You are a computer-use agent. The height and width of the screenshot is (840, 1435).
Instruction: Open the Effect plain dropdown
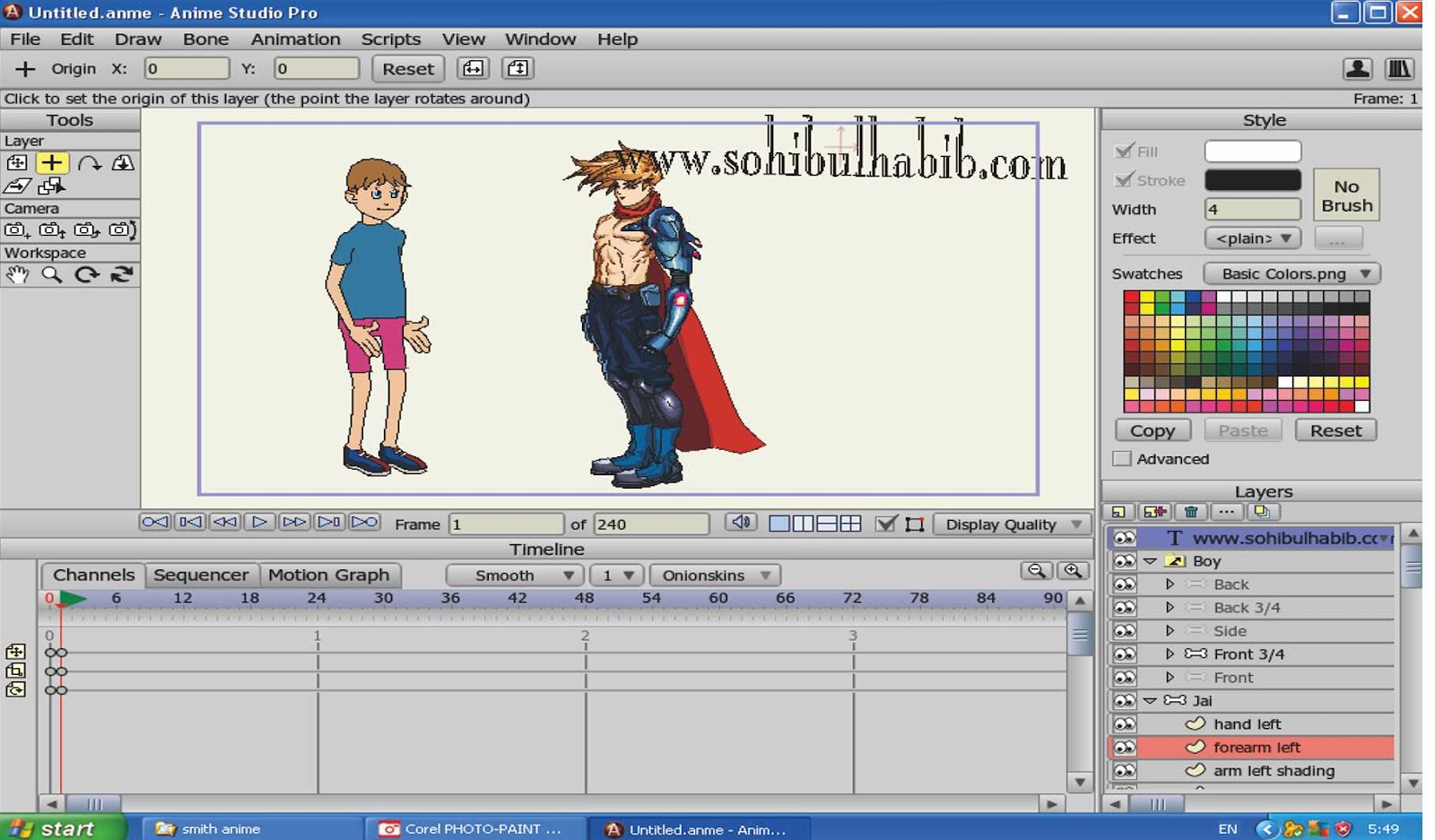pos(1252,238)
